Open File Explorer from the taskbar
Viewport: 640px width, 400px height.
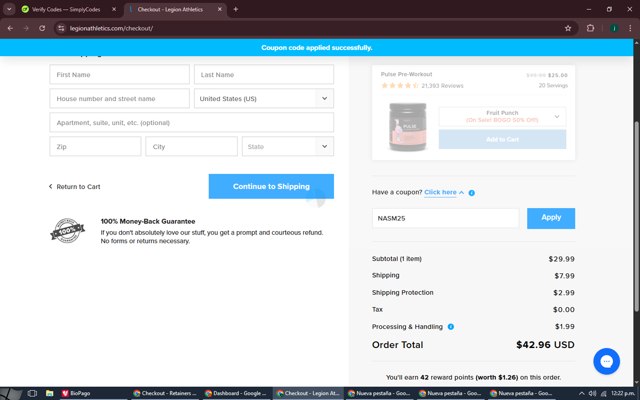tap(49, 393)
